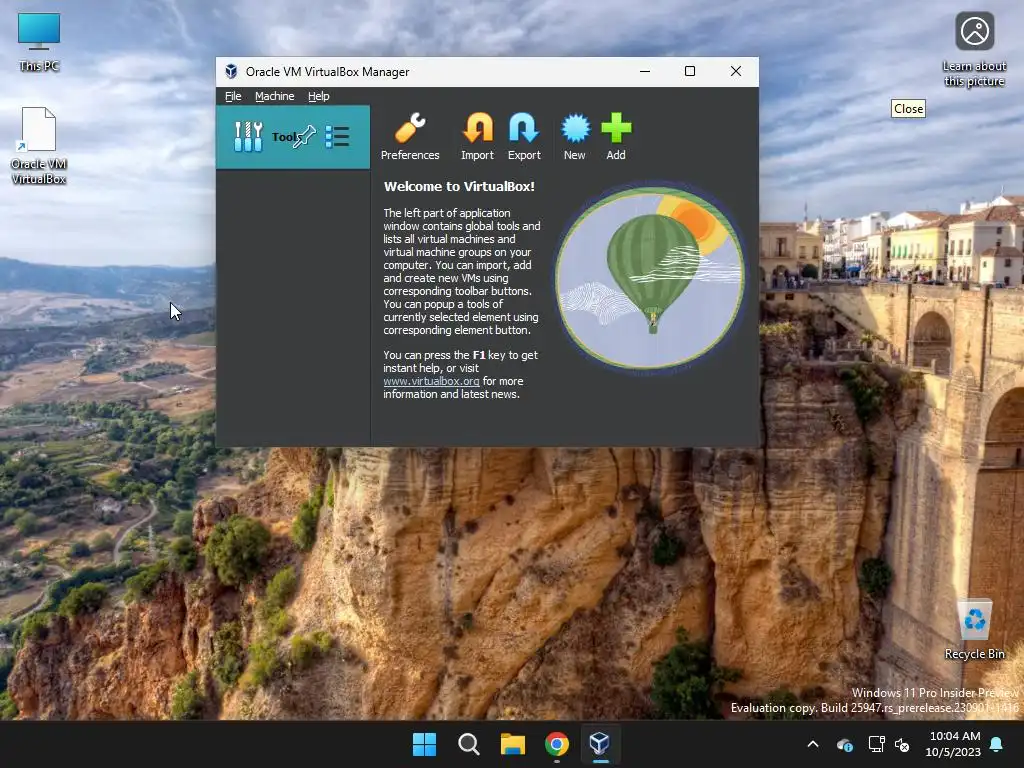The height and width of the screenshot is (768, 1024).
Task: Open the Windows Start menu
Action: (x=424, y=744)
